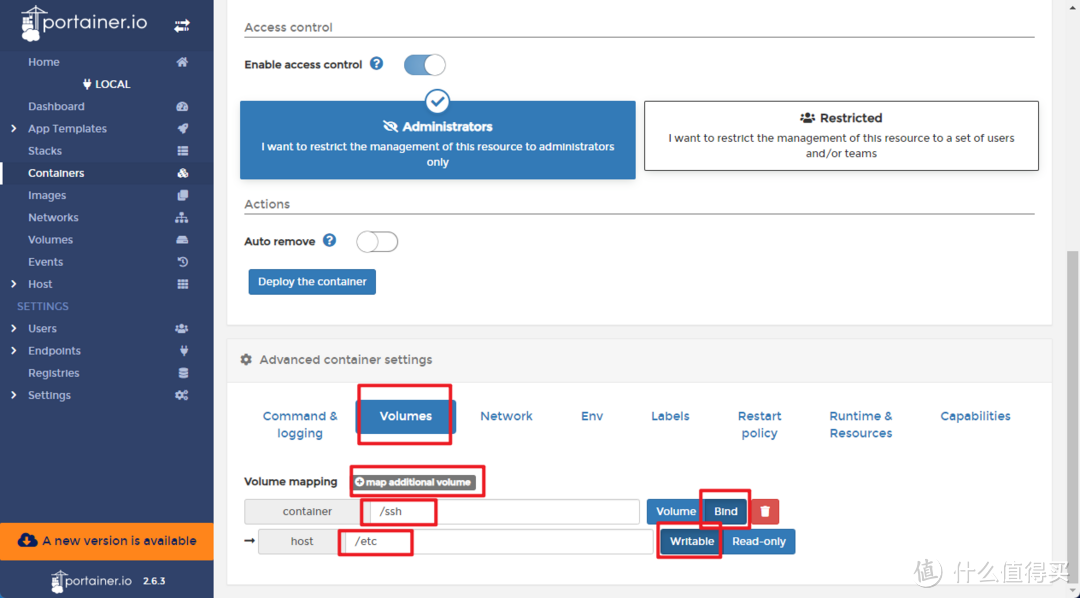This screenshot has height=598, width=1080.
Task: Choose Read-only for the volume mapping
Action: coord(759,541)
